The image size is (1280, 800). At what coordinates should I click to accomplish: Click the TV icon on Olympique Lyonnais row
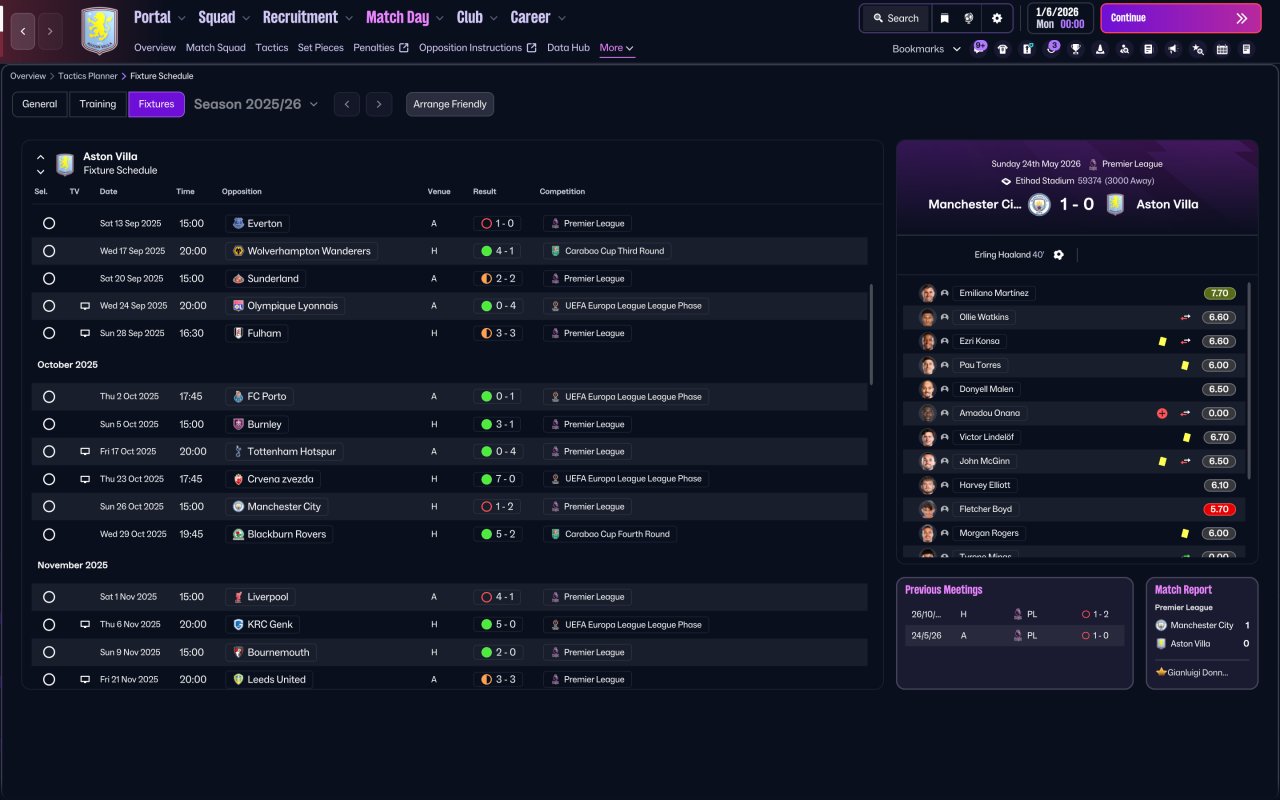85,306
